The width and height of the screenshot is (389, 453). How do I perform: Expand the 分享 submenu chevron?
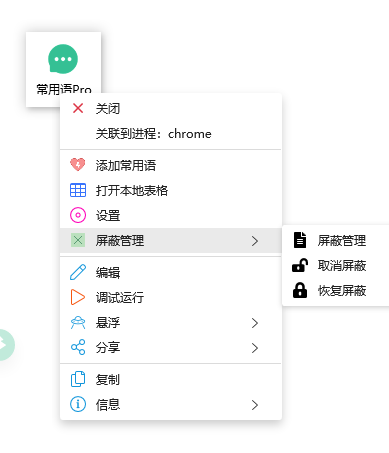coord(255,348)
